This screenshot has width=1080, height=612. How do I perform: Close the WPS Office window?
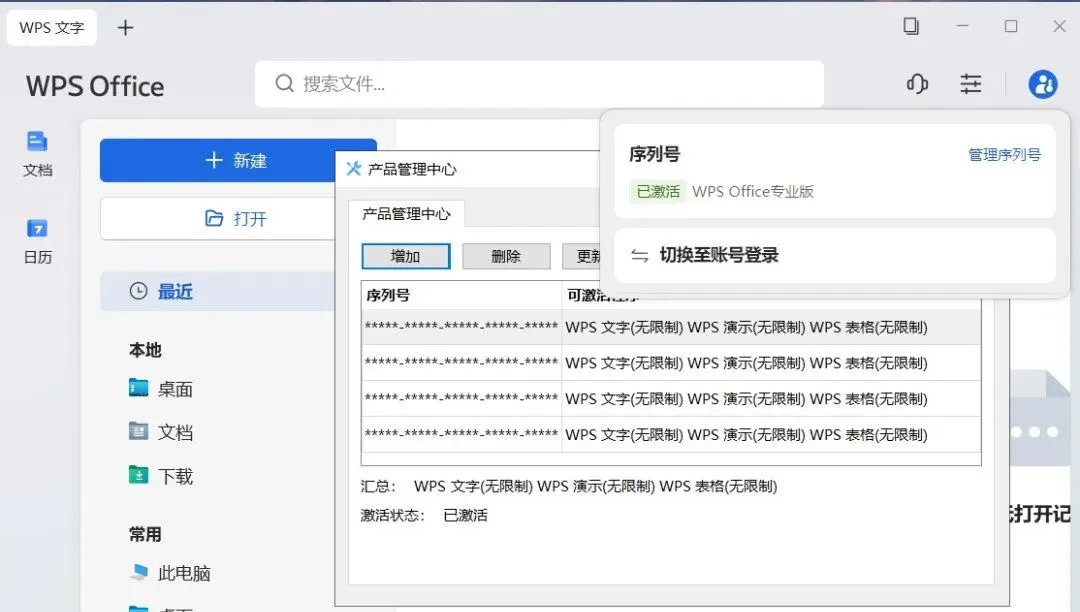coord(1059,26)
